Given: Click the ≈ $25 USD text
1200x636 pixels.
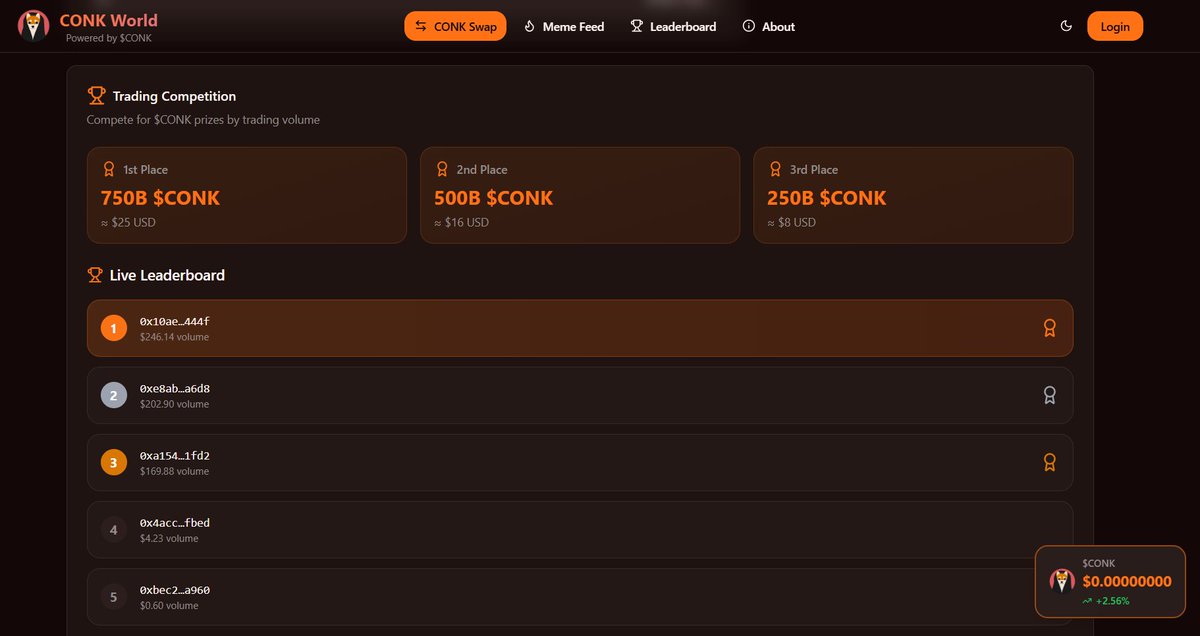Looking at the screenshot, I should coord(128,222).
